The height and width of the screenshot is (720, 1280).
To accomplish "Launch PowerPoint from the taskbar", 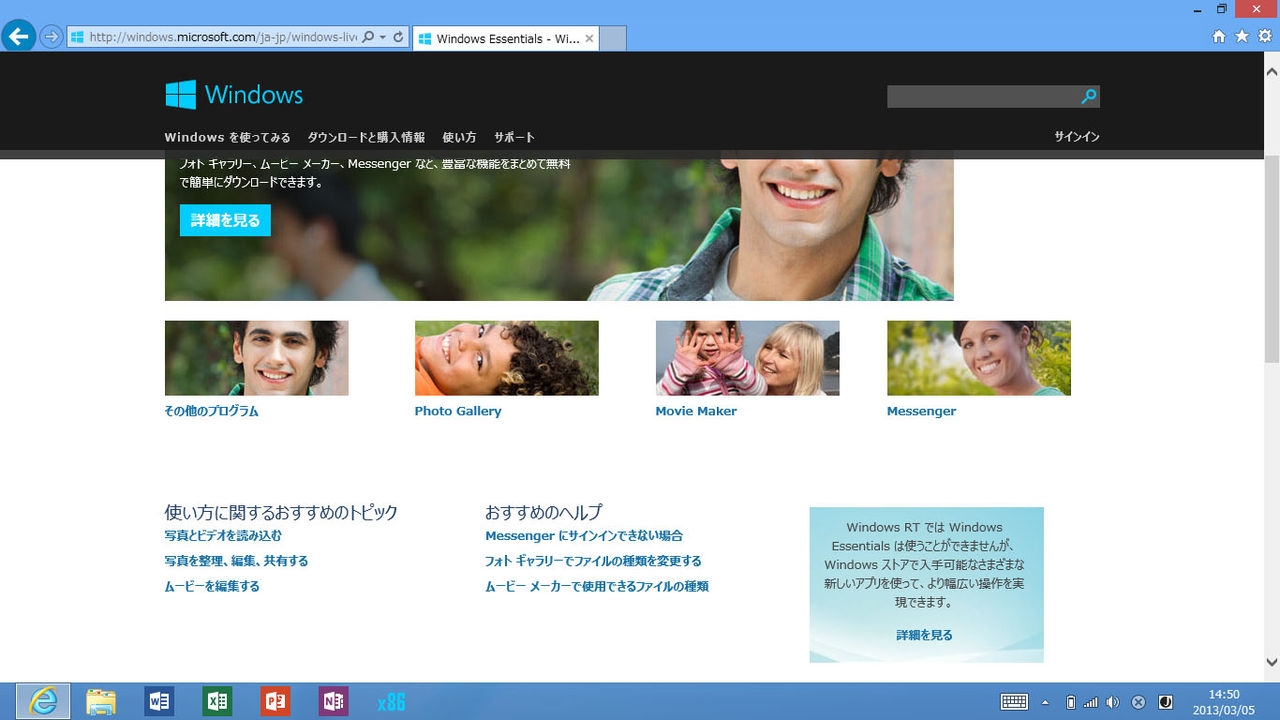I will pos(275,702).
